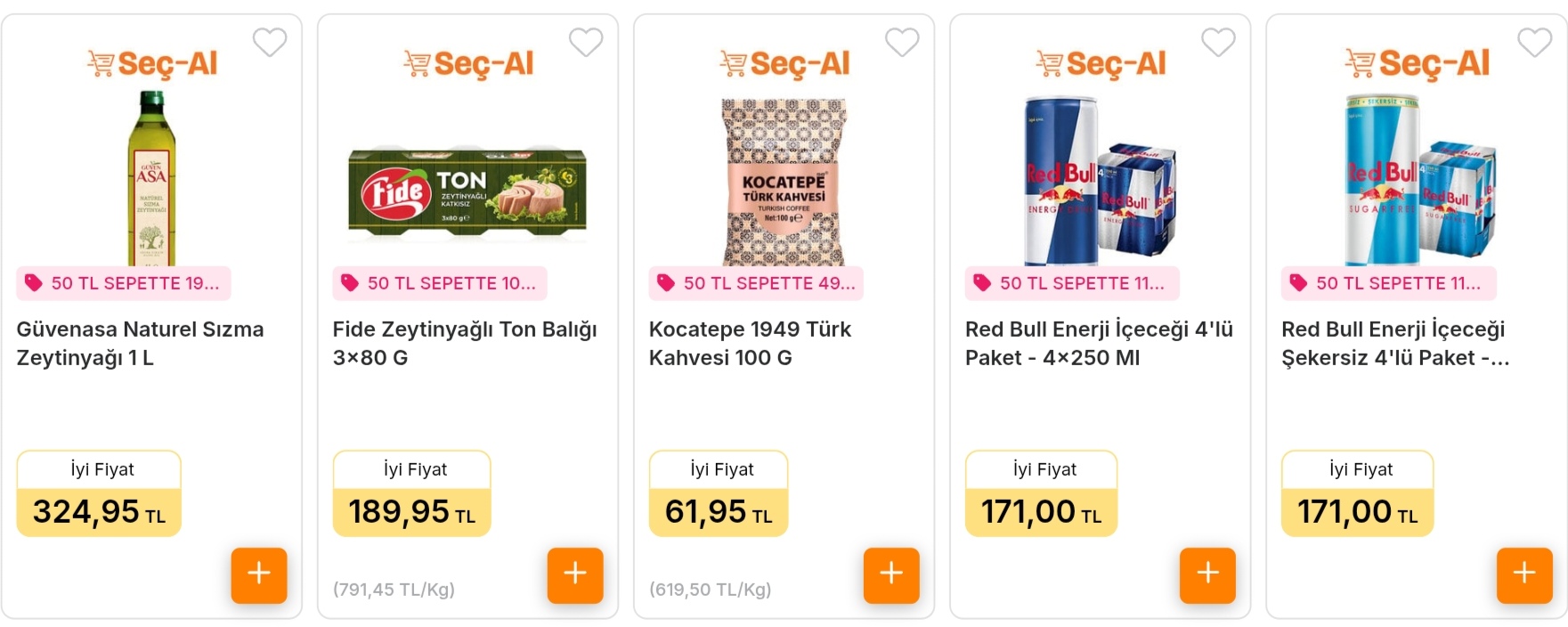The height and width of the screenshot is (627, 1568).
Task: Add Red Bull Şekersiz 4'lü Paket to cart
Action: (x=1524, y=575)
